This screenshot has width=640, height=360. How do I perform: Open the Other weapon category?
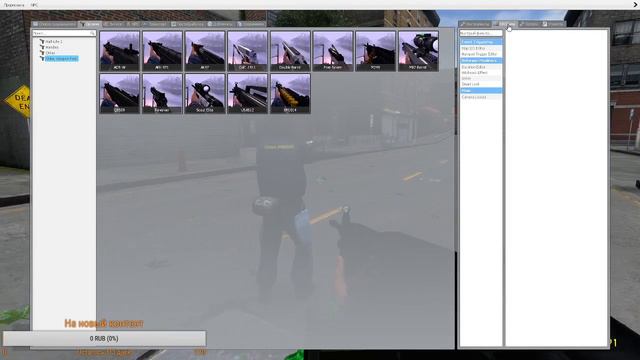[50, 53]
